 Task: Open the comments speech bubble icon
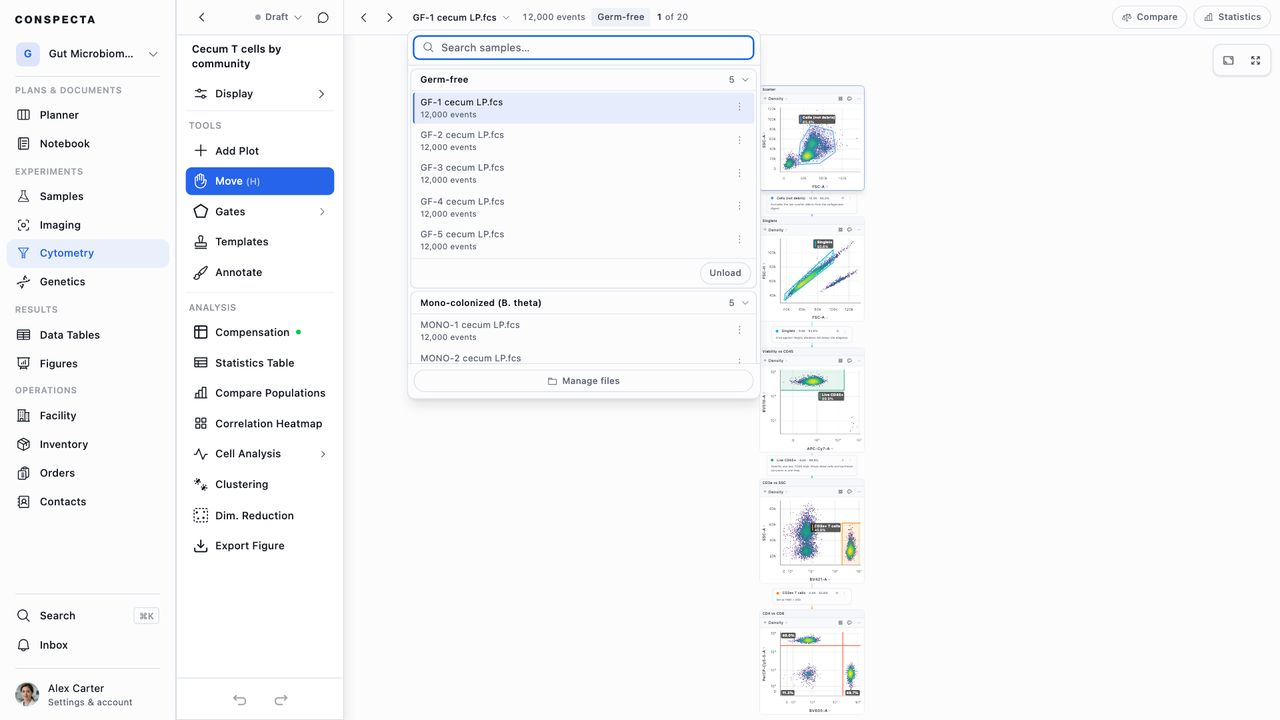pos(323,17)
